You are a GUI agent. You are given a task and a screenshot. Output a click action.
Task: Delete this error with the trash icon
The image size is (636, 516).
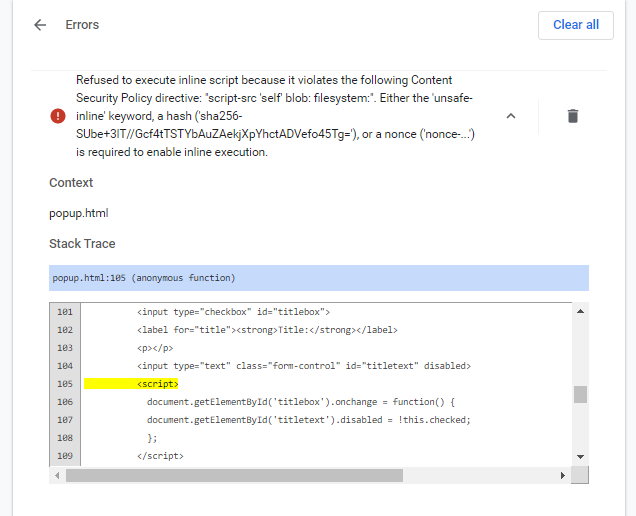pos(572,116)
